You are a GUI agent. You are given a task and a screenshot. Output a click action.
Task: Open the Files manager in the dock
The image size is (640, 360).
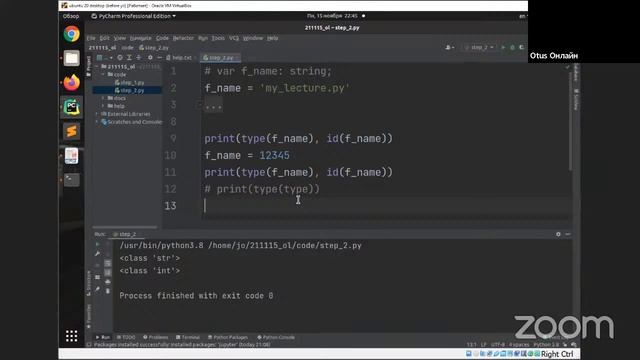tap(71, 58)
